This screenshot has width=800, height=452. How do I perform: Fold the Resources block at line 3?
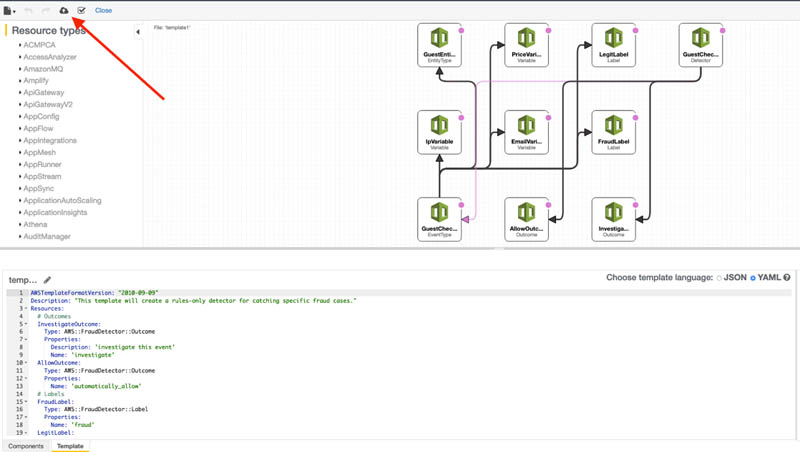click(26, 309)
